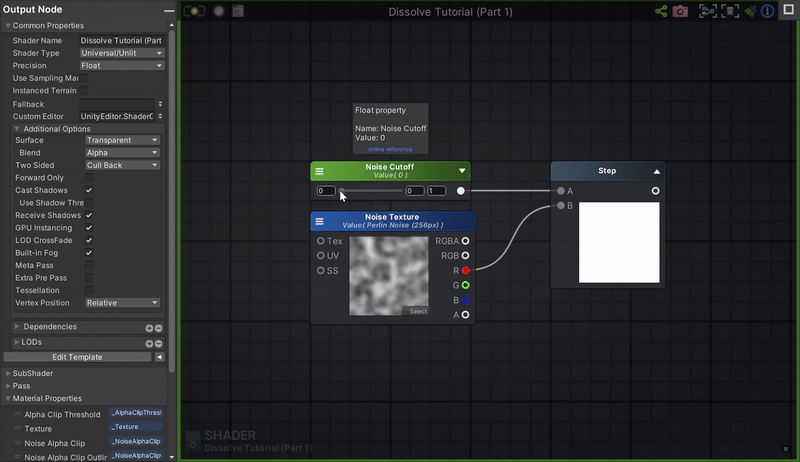Open the Noise Texture node hamburger menu
Screen dimensions: 800x462
(x=319, y=221)
